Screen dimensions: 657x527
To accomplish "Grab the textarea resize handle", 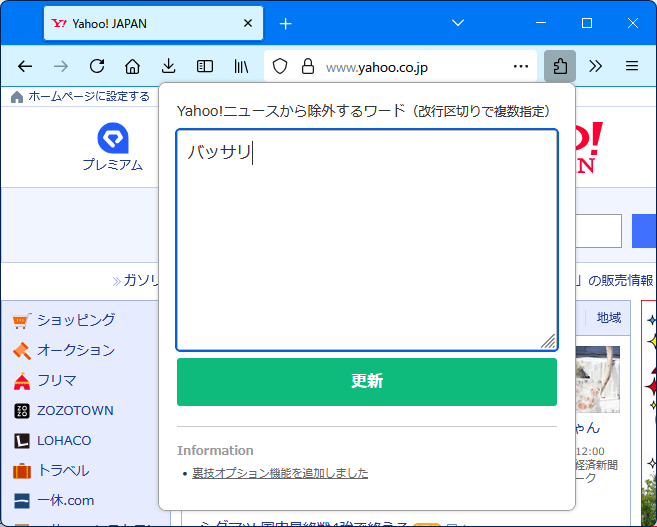I will 548,341.
